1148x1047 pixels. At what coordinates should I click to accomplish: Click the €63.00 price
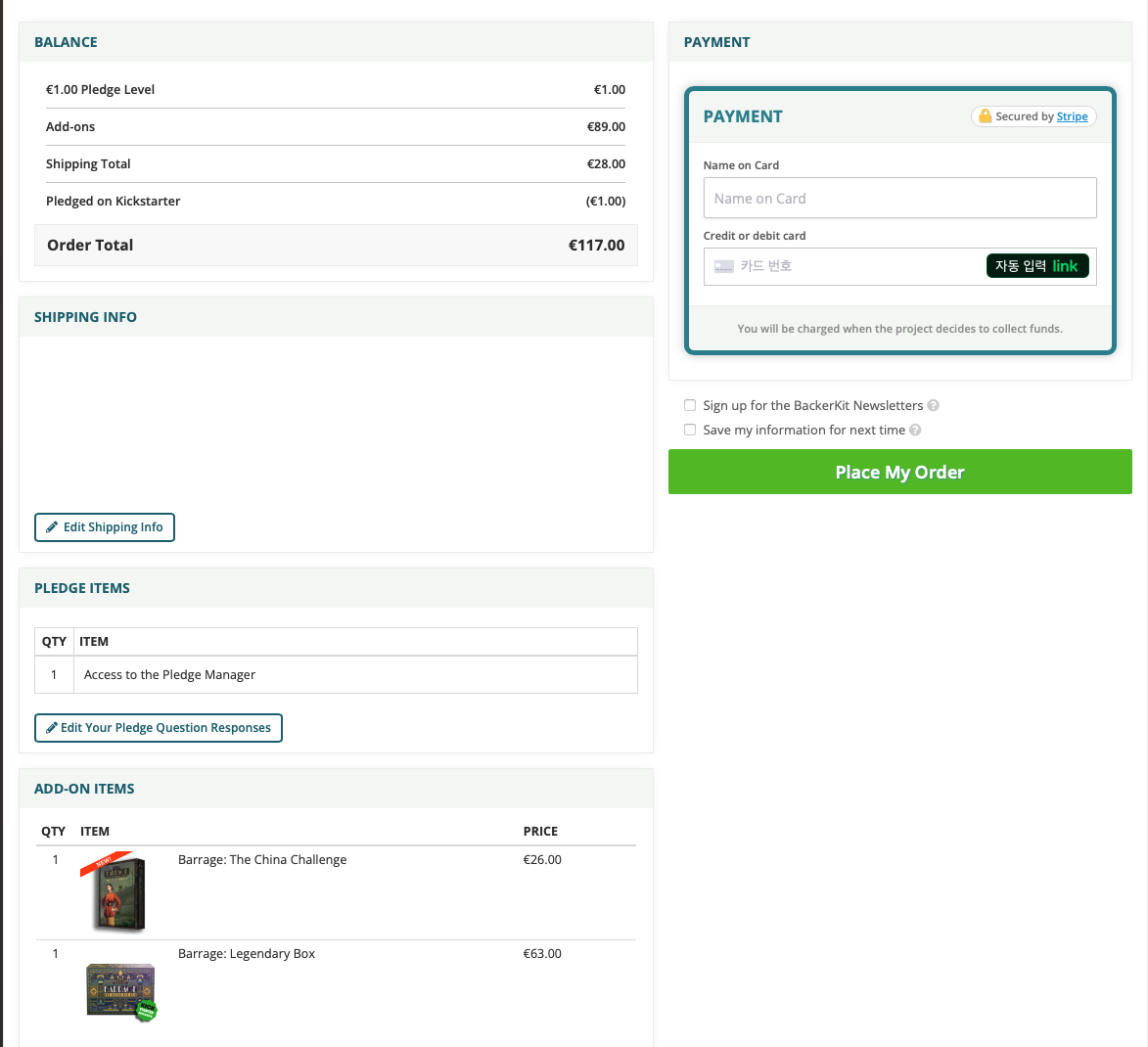[542, 953]
